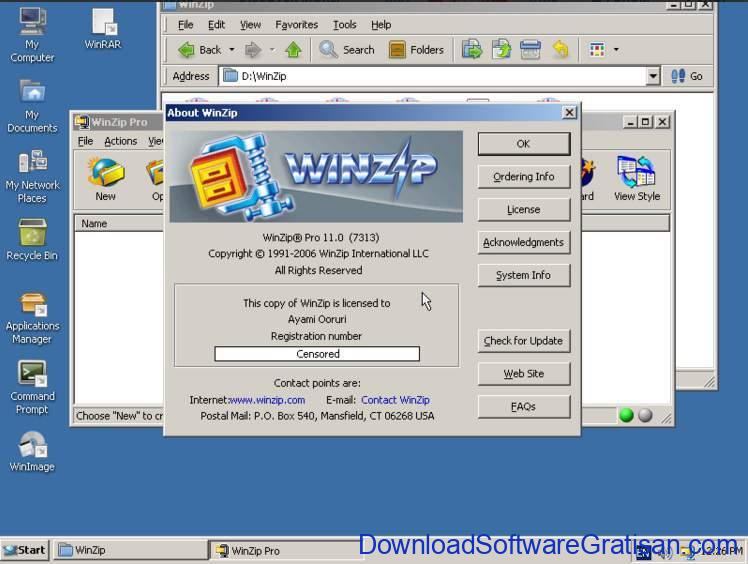Screen dimensions: 748x564
Task: Open File menu in WinZip Pro window
Action: click(85, 141)
